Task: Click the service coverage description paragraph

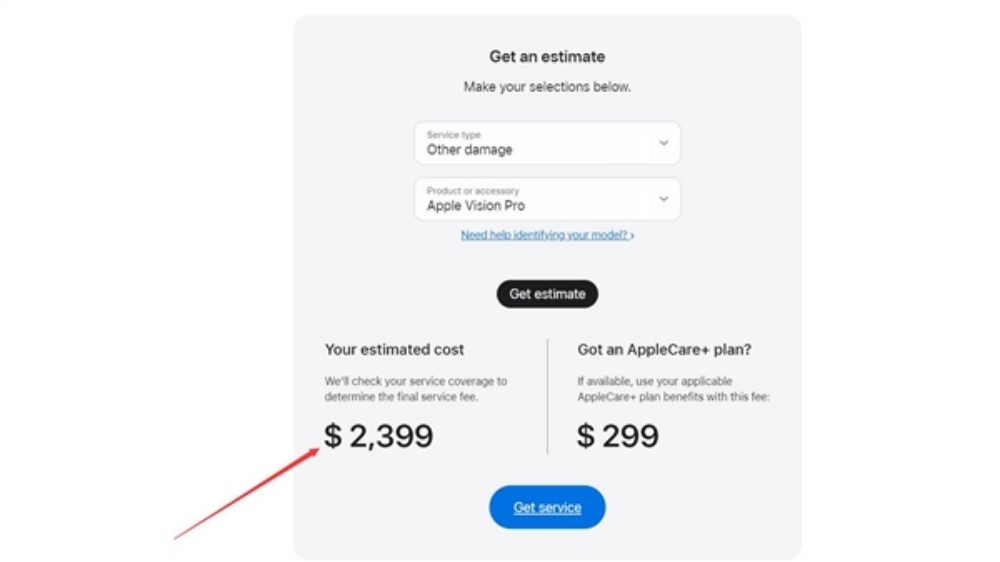Action: point(415,389)
